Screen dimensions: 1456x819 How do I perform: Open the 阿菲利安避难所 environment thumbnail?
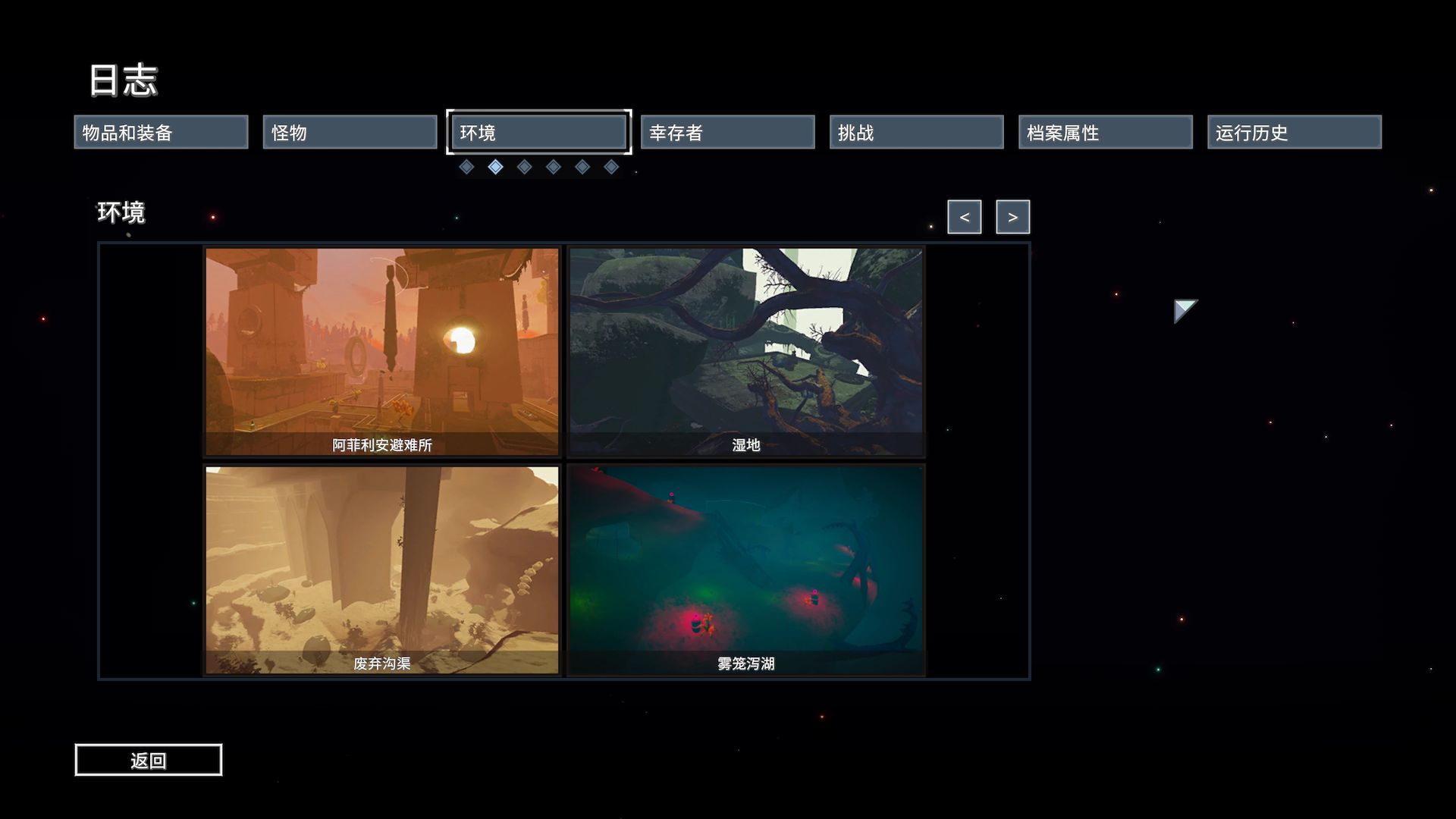click(382, 351)
